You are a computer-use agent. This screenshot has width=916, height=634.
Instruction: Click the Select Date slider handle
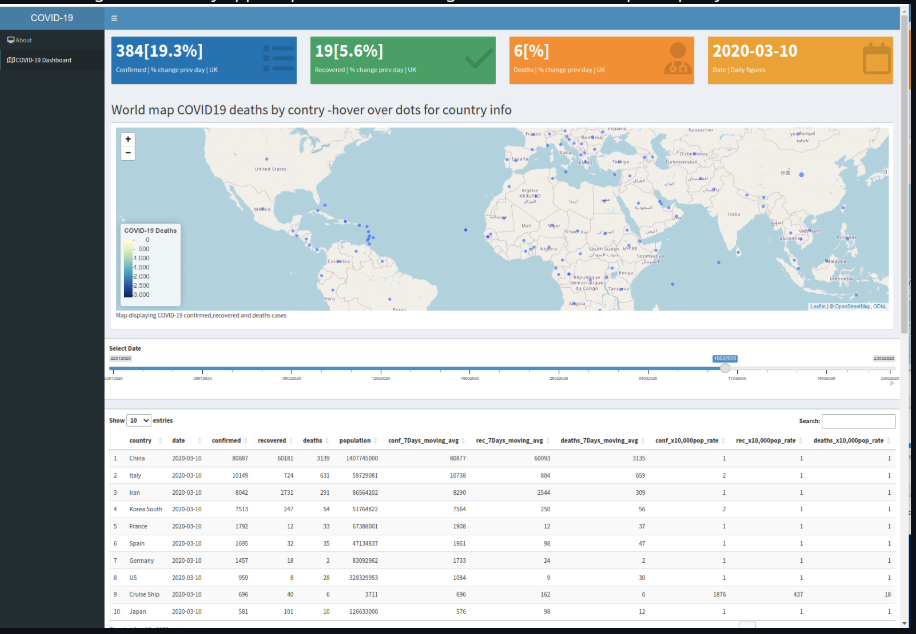[x=725, y=368]
